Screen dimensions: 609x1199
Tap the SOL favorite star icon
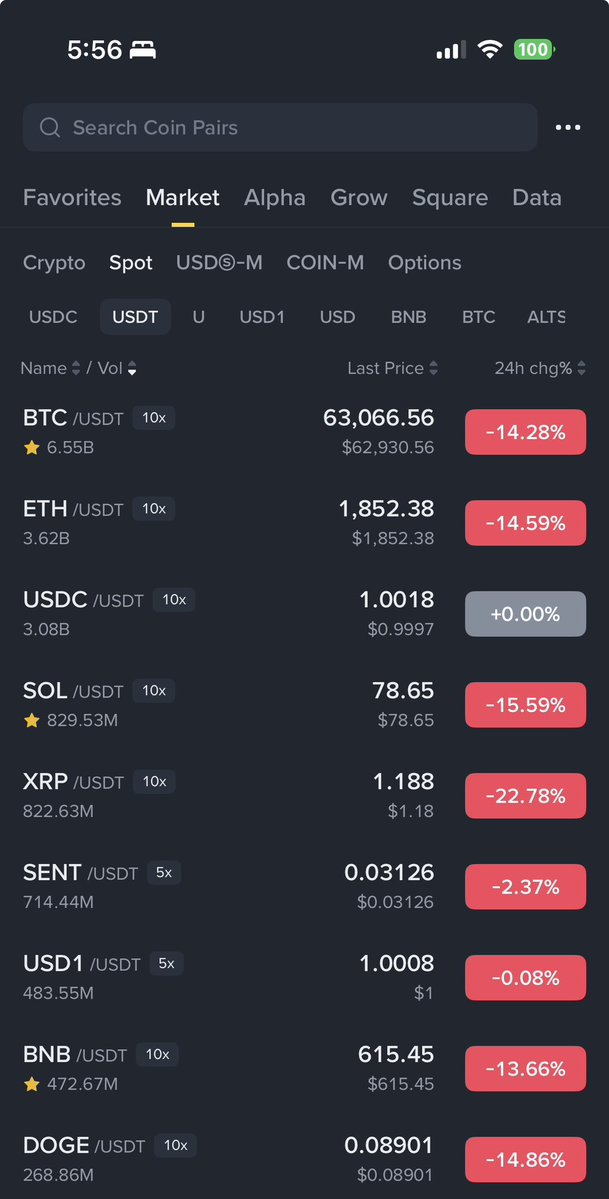31,720
